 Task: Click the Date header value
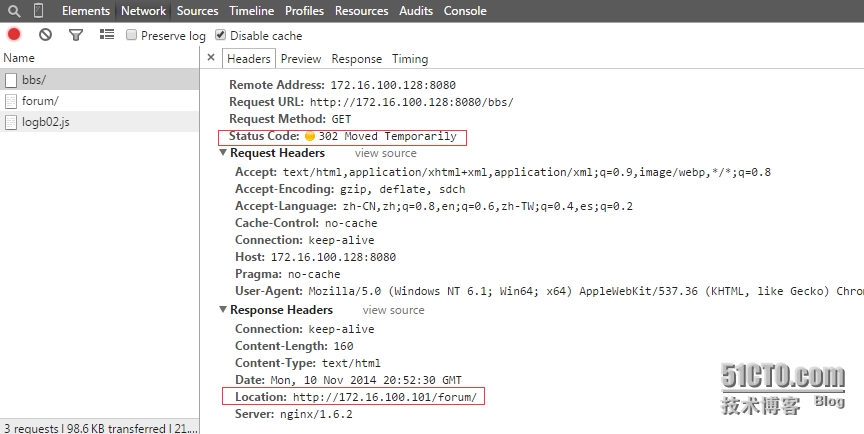[x=366, y=380]
